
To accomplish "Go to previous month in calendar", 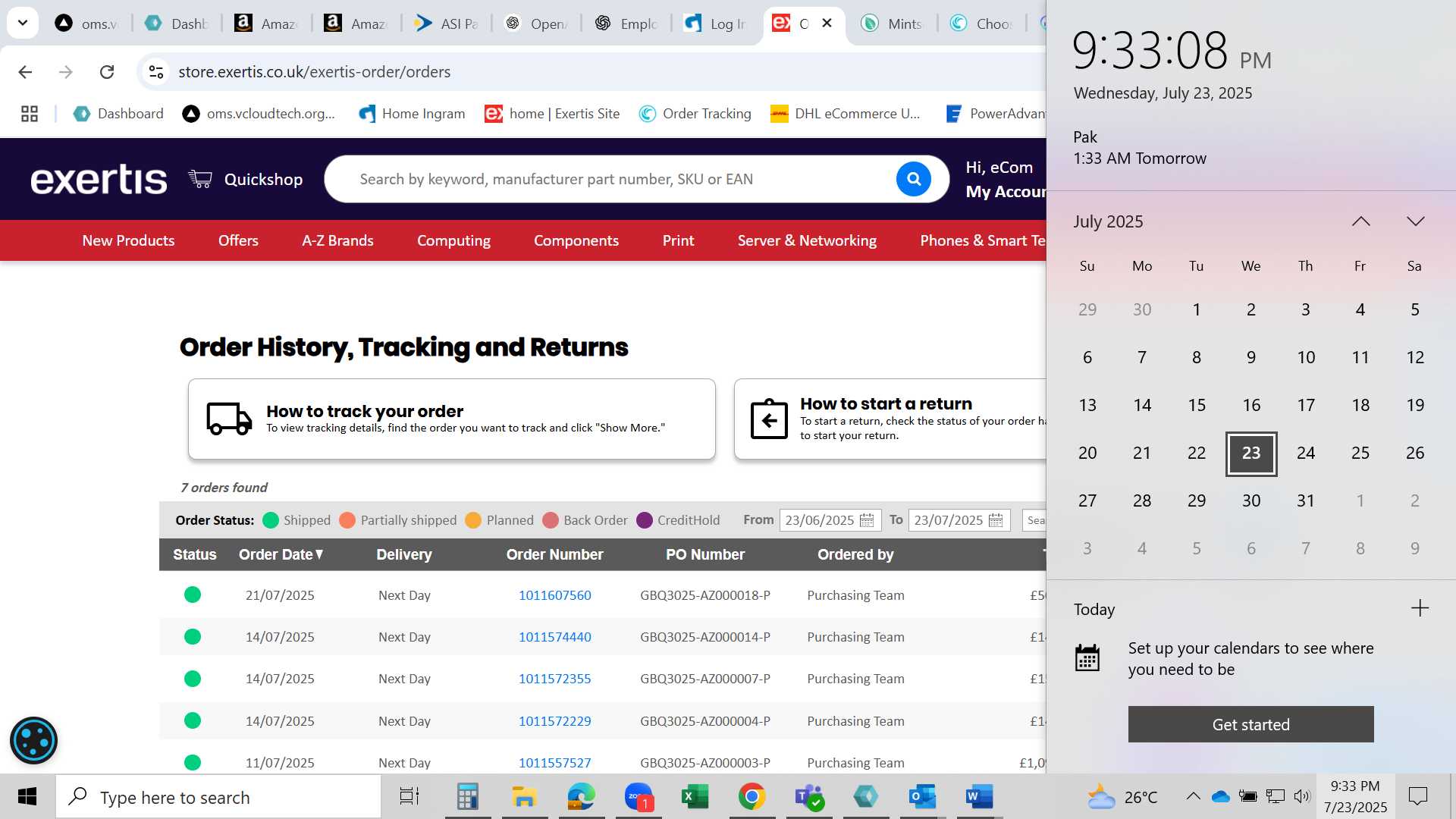I will pyautogui.click(x=1360, y=221).
